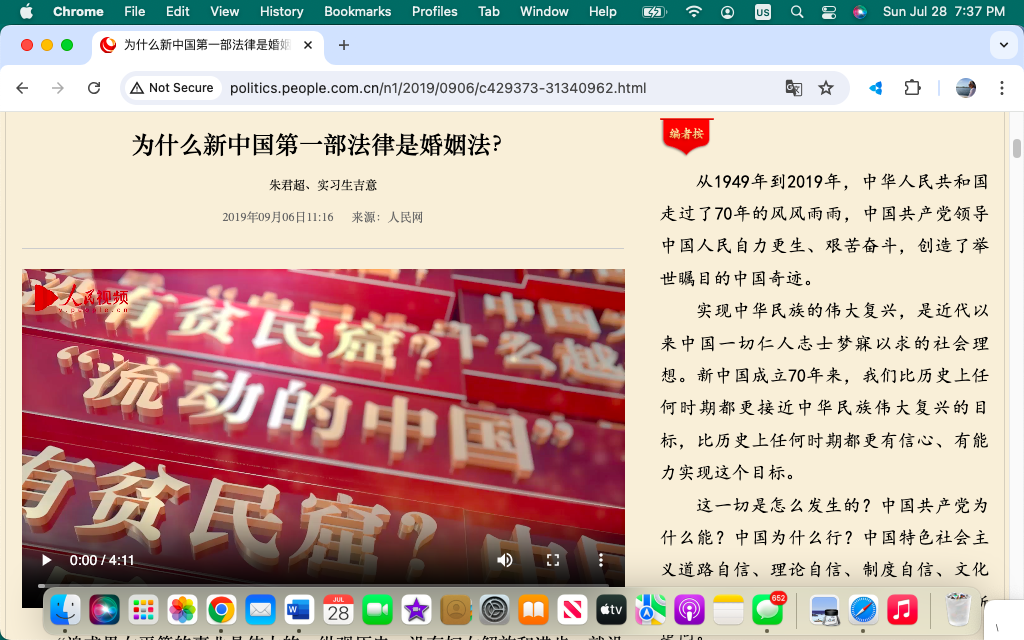Screen dimensions: 1024x640
Task: Mute the video with the speaker icon
Action: click(505, 560)
